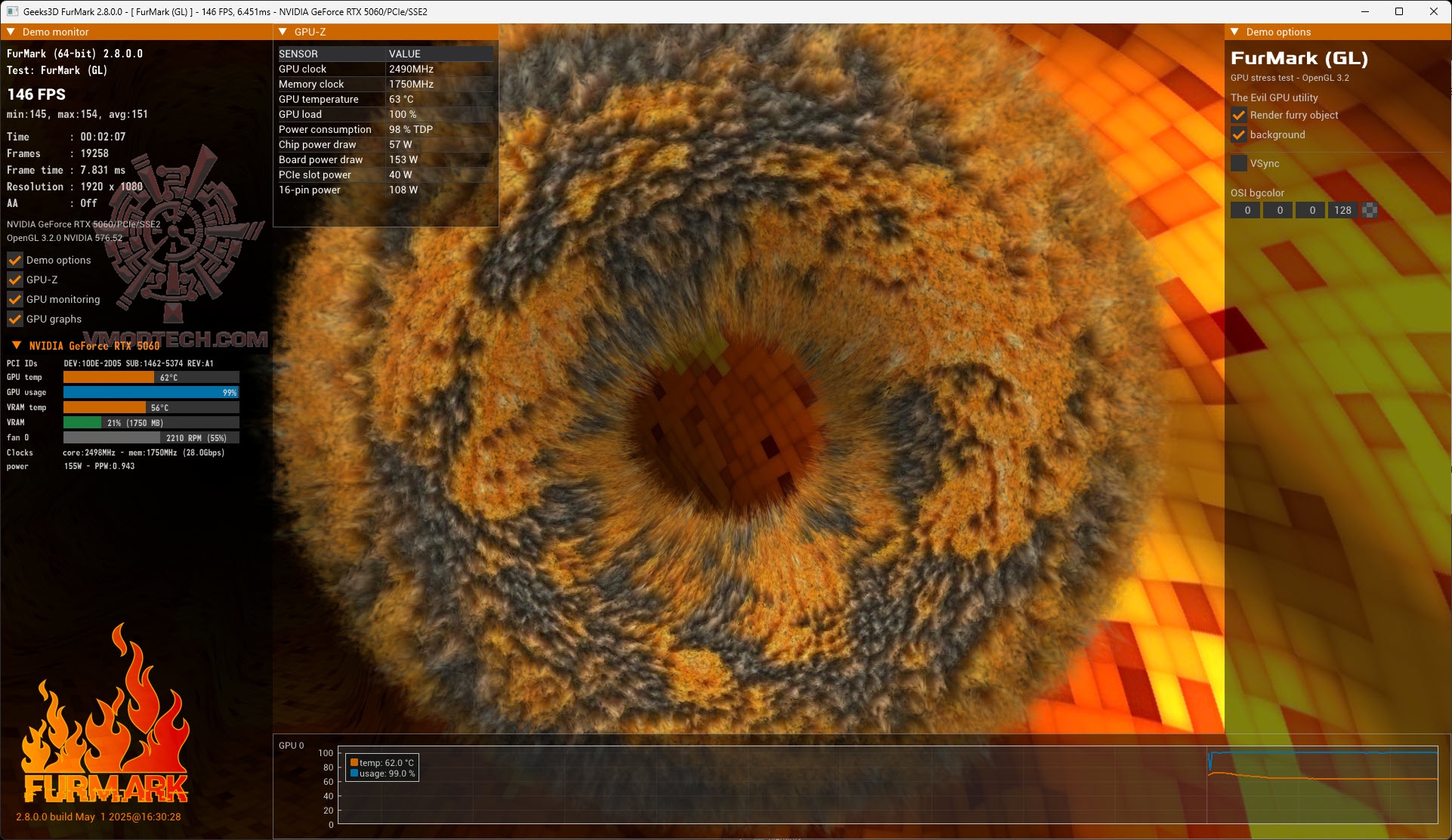
Task: Click the FurMark app icon in title bar
Action: click(x=12, y=11)
